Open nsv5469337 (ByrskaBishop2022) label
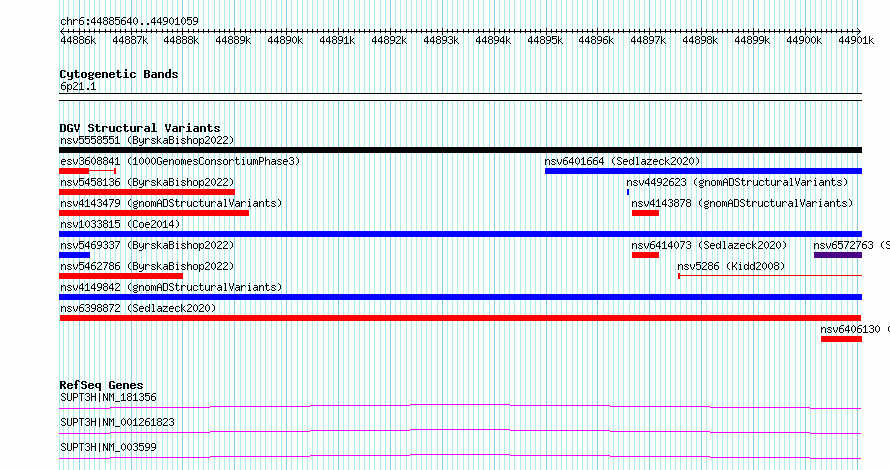890x470 pixels. (x=147, y=245)
